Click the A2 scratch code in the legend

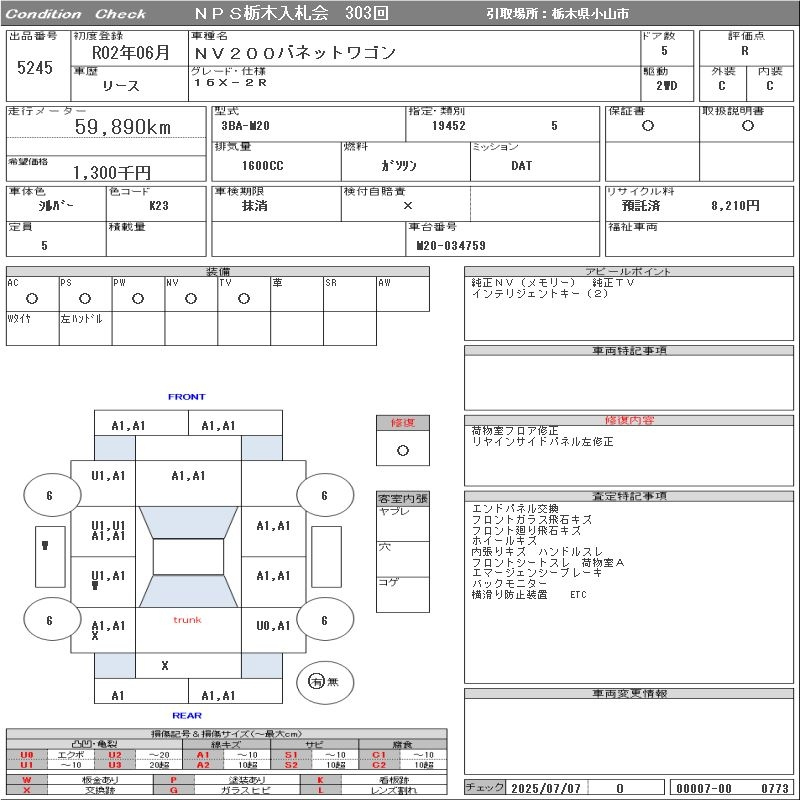coord(203,765)
